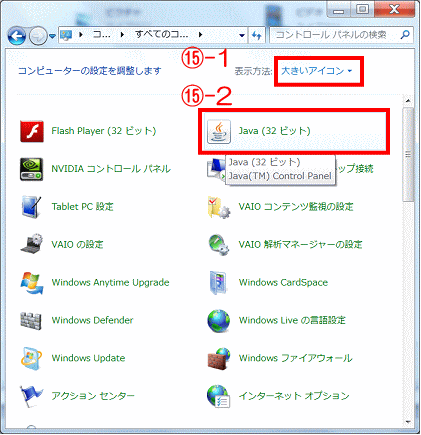Expand the 大きいアイコン view dropdown
This screenshot has height=435, width=421.
pos(317,71)
